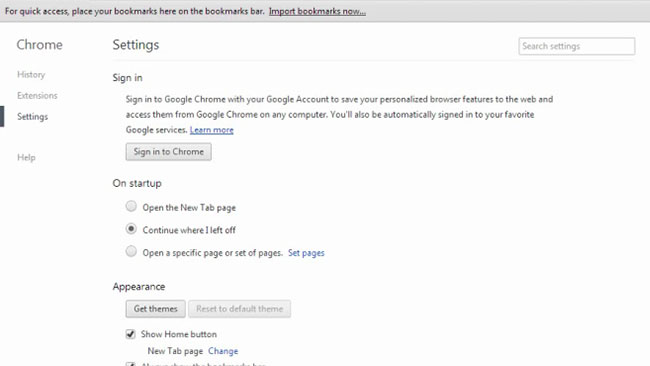Viewport: 650px width, 366px height.
Task: Open Help in the sidebar
Action: tap(26, 158)
